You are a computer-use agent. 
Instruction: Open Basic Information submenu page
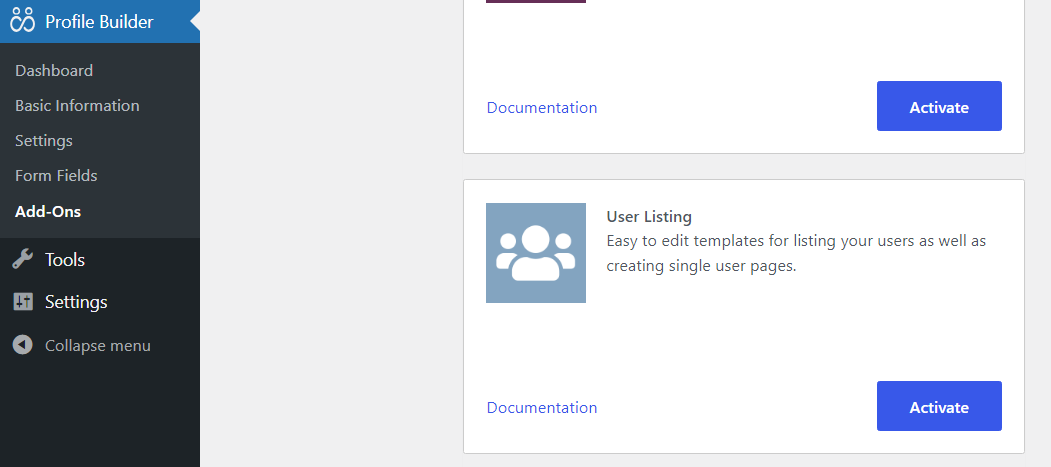pyautogui.click(x=77, y=105)
